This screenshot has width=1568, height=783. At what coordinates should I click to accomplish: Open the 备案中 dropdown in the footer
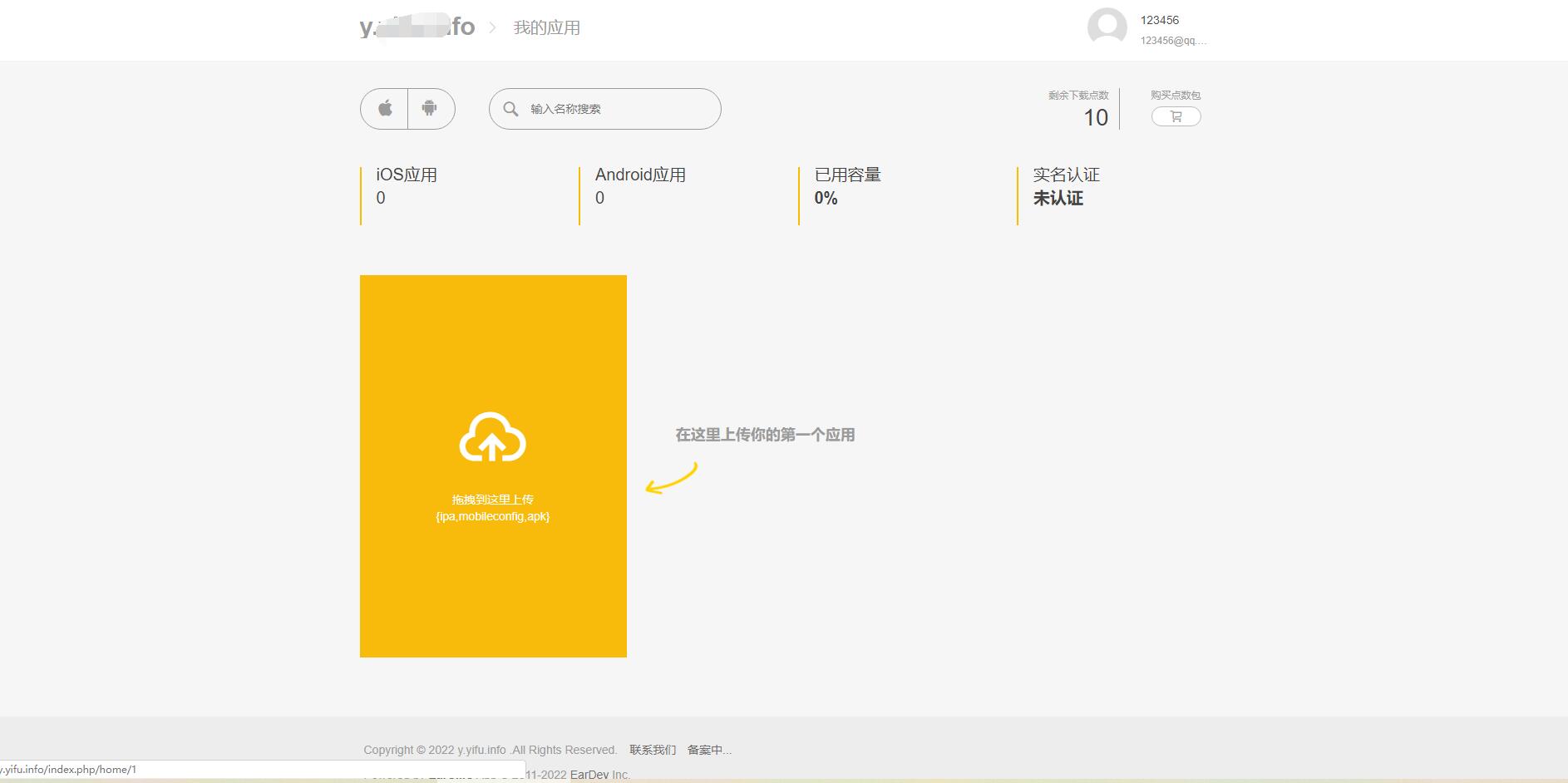[x=708, y=750]
